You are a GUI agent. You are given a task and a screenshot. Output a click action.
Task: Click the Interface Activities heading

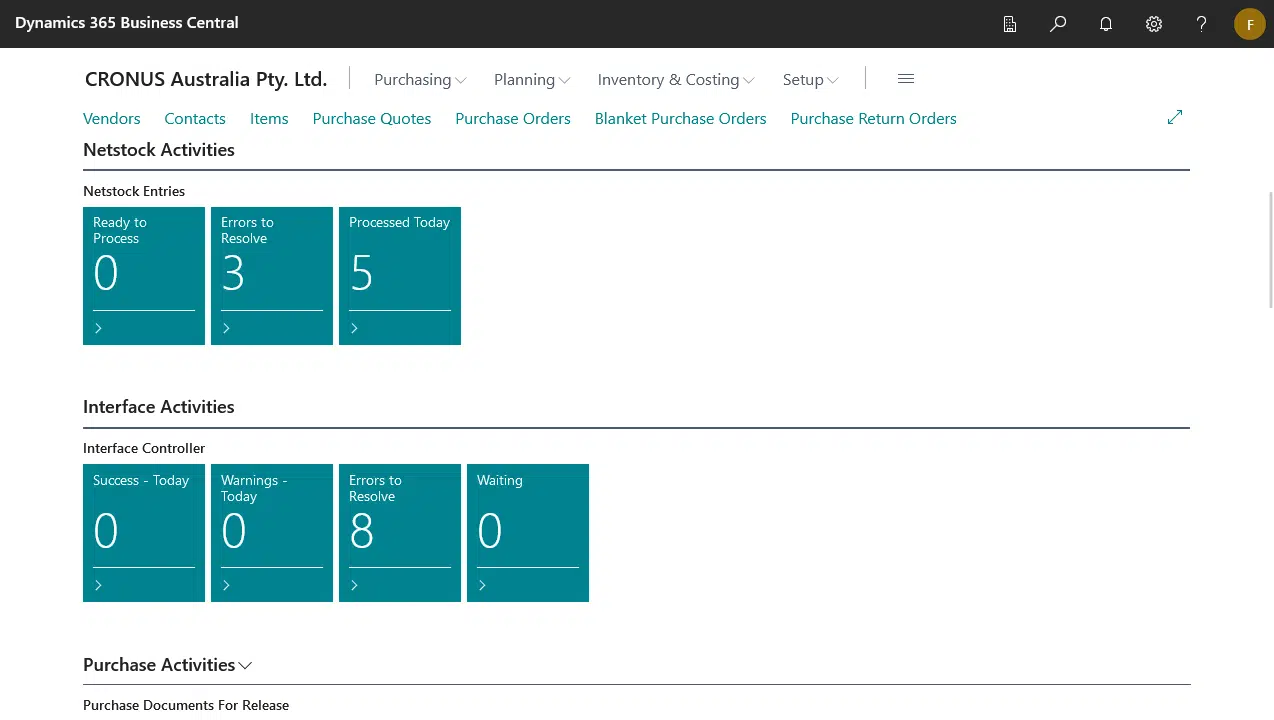tap(159, 407)
